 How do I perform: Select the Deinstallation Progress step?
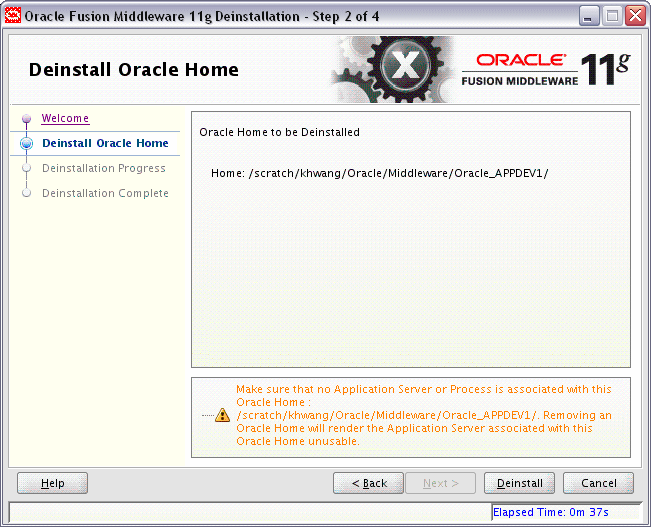[x=104, y=168]
